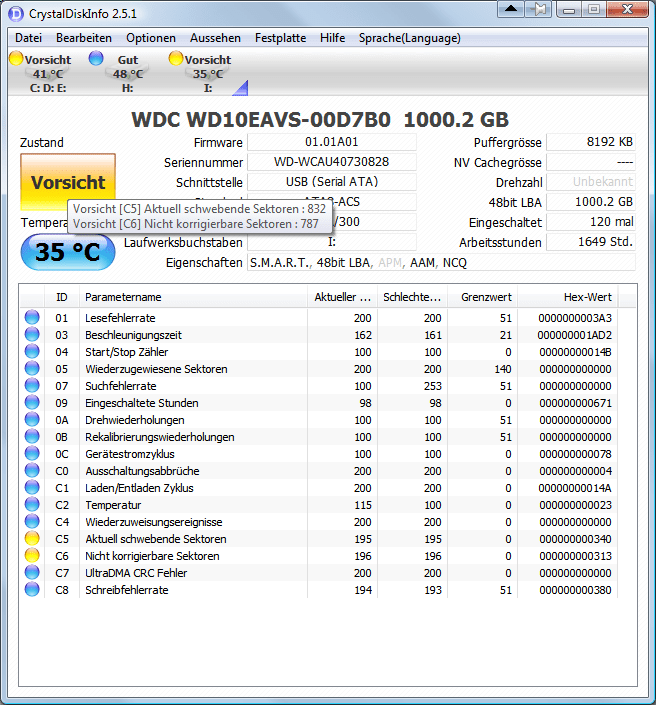This screenshot has width=656, height=705.
Task: Click the Schlechte column header
Action: click(x=413, y=297)
